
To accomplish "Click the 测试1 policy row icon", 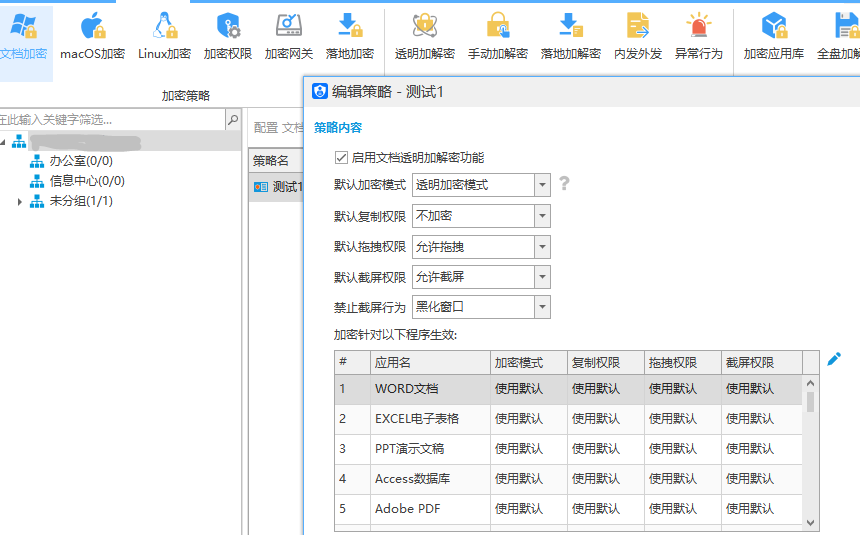I will point(261,187).
